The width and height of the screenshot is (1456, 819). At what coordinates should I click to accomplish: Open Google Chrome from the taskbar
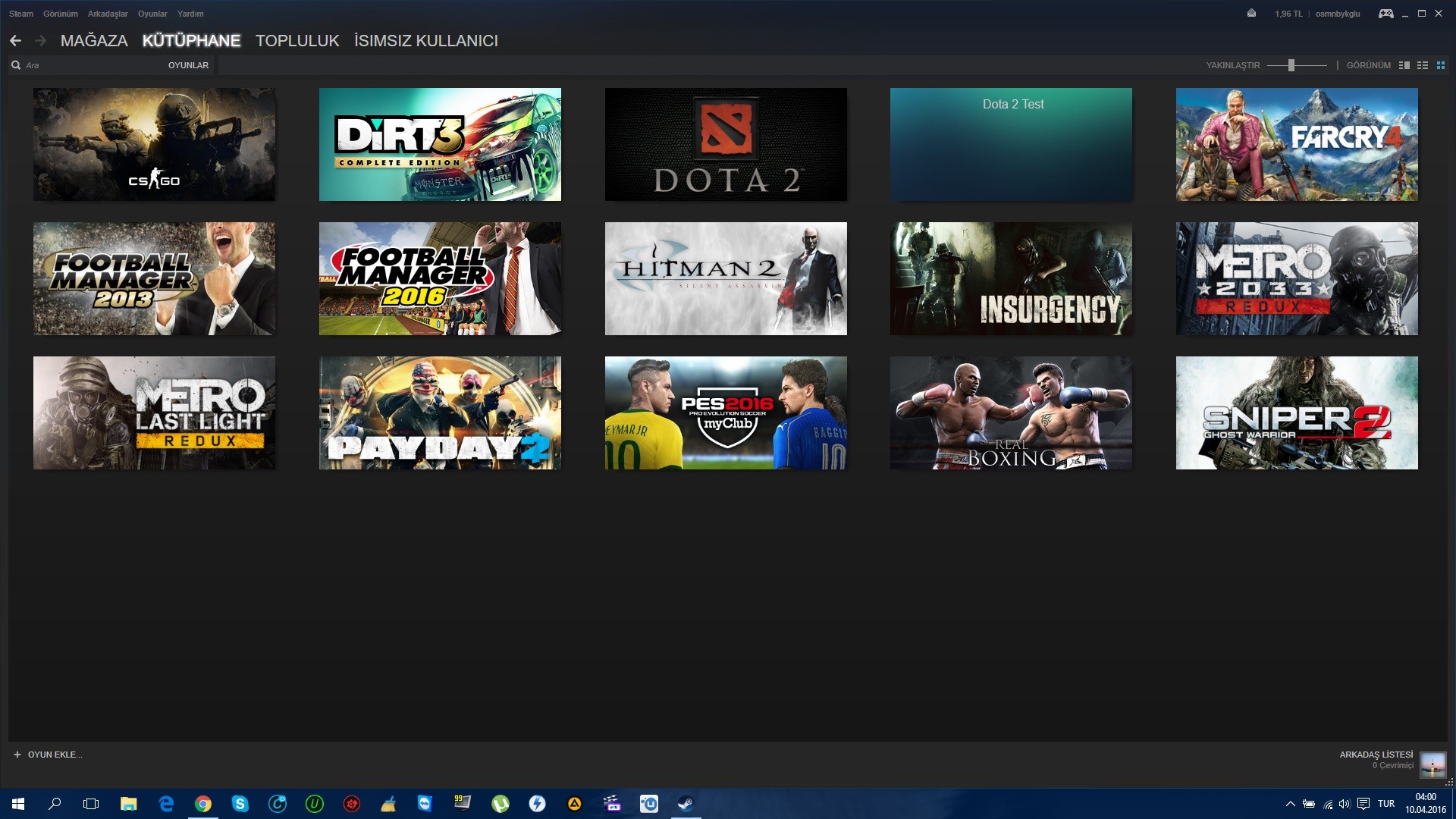click(202, 804)
